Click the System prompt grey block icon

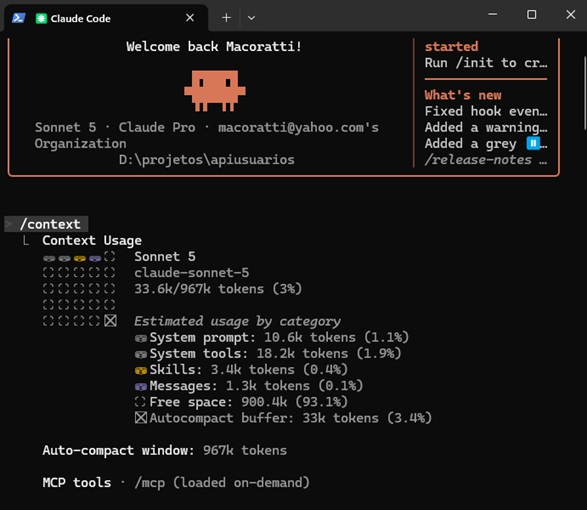(x=141, y=339)
